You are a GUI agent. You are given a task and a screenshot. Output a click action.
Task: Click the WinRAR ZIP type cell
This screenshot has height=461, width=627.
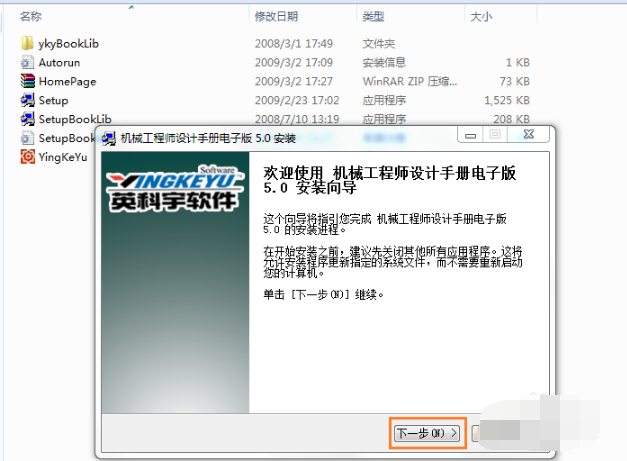pyautogui.click(x=410, y=81)
